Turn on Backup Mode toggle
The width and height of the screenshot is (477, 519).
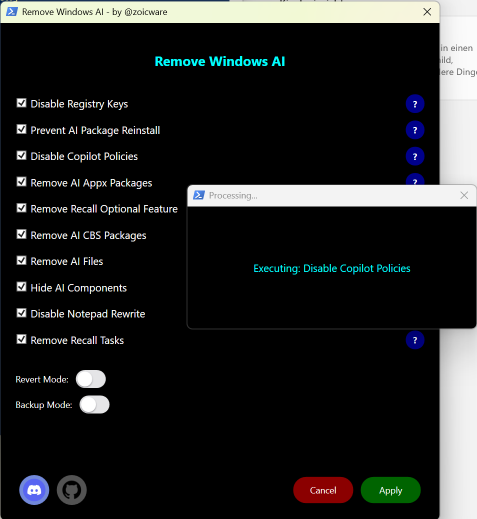tap(94, 405)
